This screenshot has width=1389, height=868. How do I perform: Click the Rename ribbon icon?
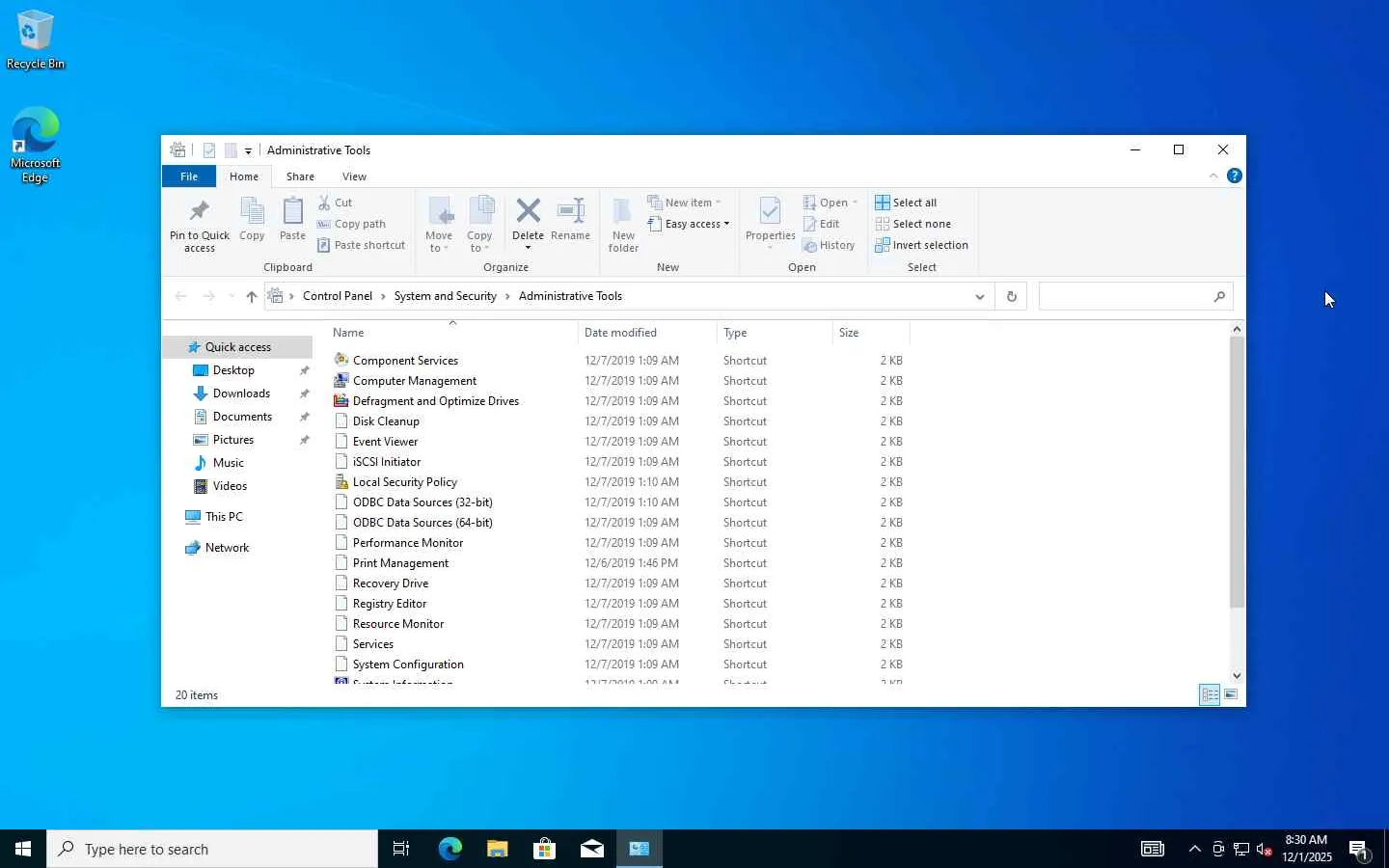point(571,210)
